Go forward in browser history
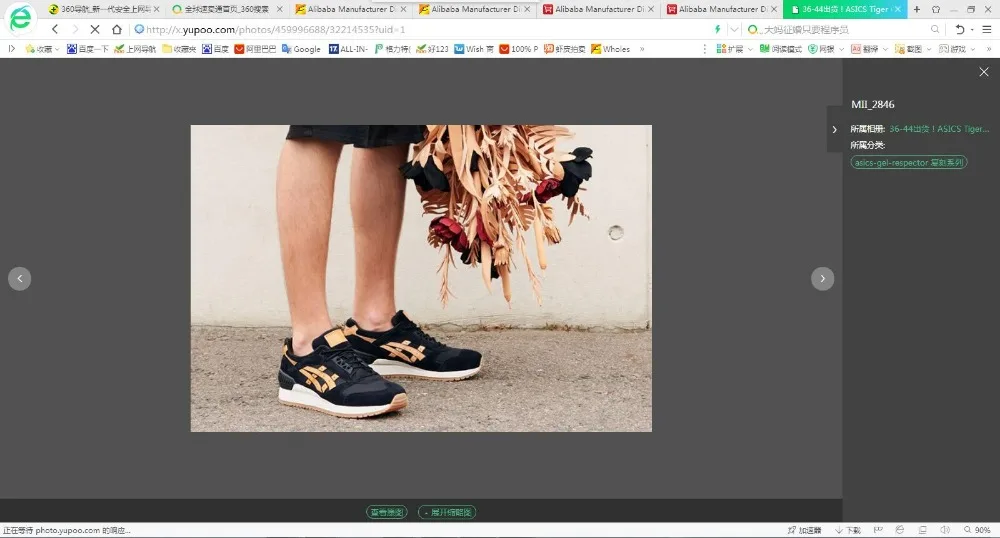 (75, 29)
